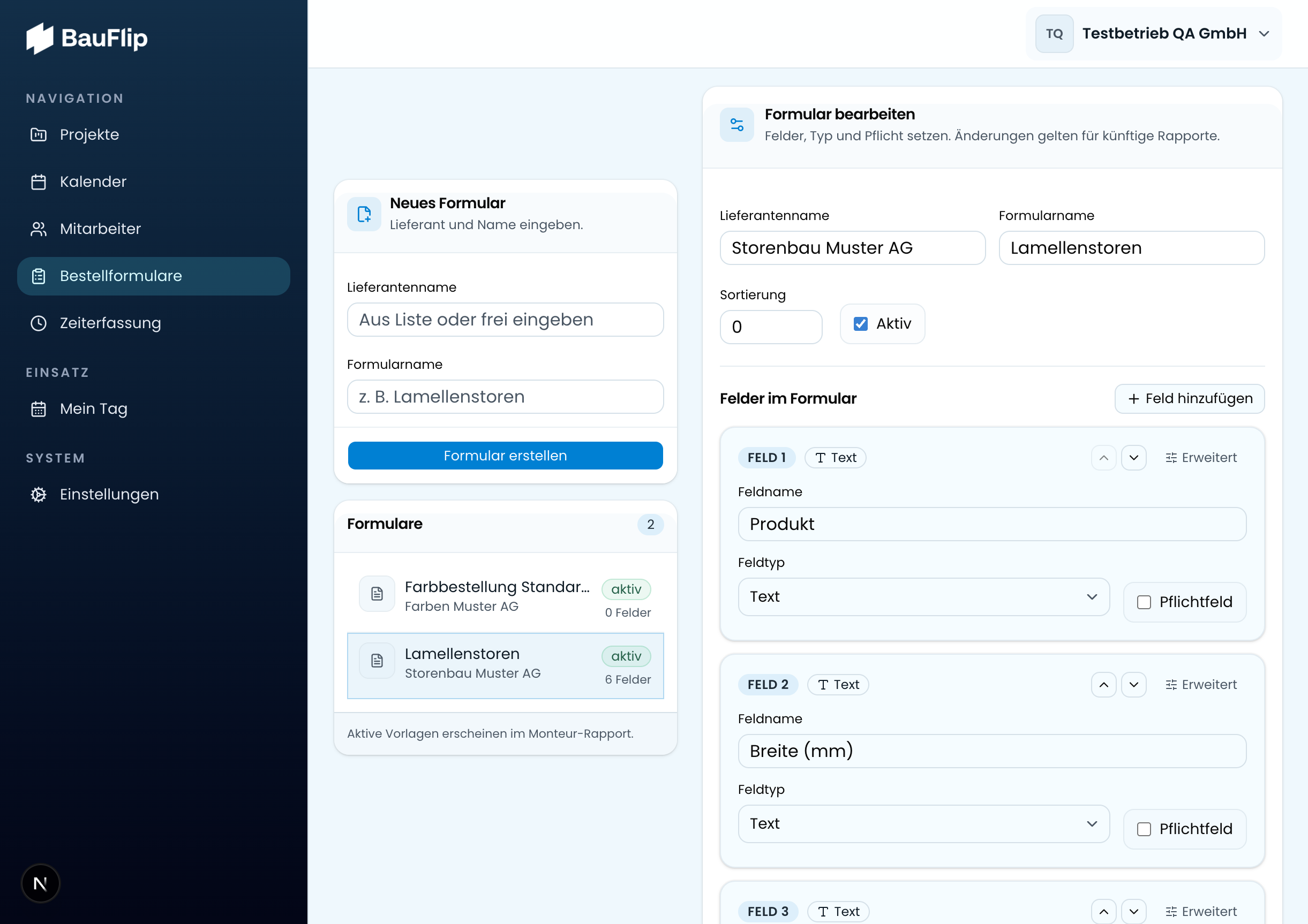Screen dimensions: 1308x924
Task: Open Feldtyp dropdown for Feld 2
Action: [x=923, y=824]
